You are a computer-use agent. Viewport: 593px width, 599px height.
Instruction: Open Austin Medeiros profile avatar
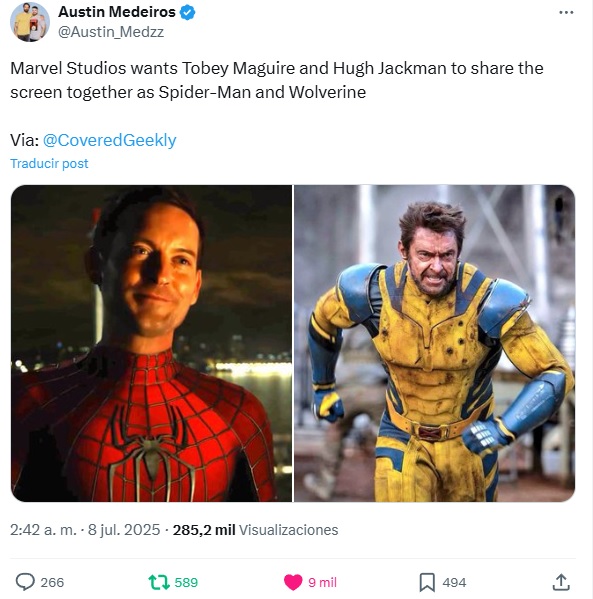point(30,22)
